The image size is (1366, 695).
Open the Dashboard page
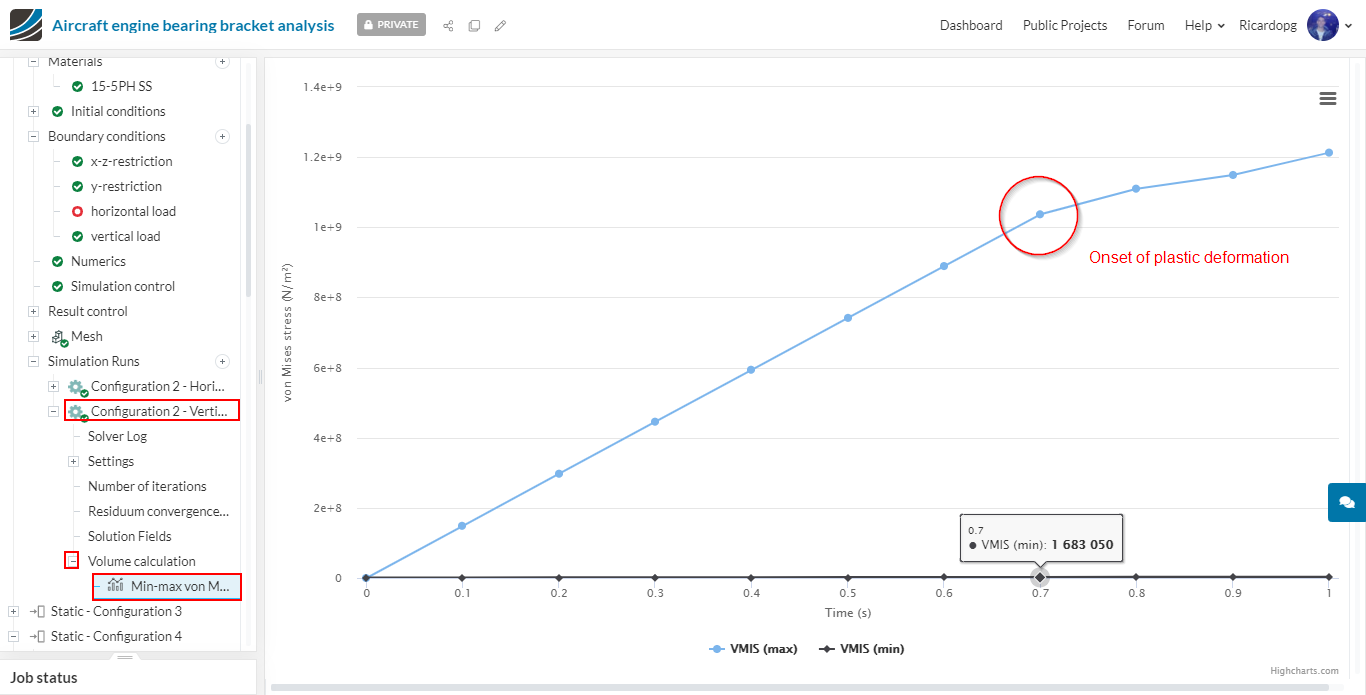pyautogui.click(x=971, y=25)
